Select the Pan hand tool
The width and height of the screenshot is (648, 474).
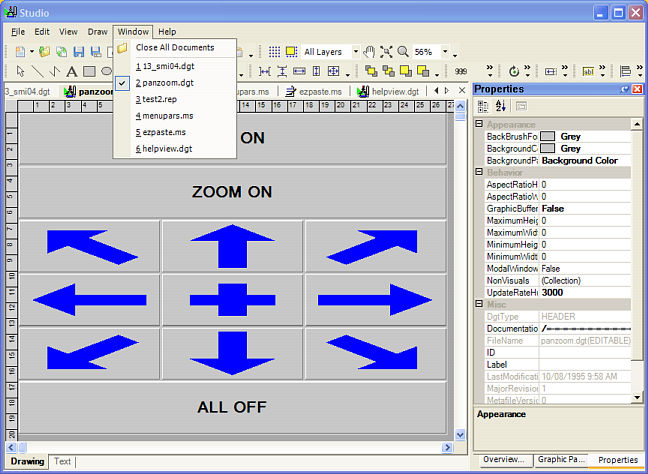368,51
